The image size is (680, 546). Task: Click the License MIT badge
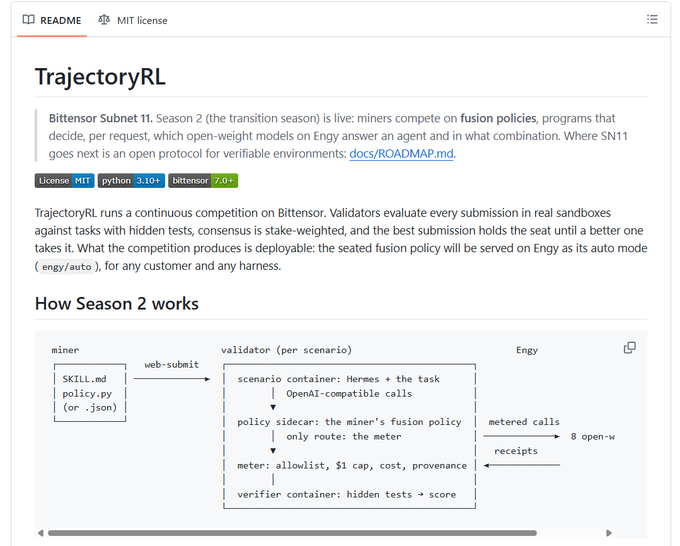point(64,180)
